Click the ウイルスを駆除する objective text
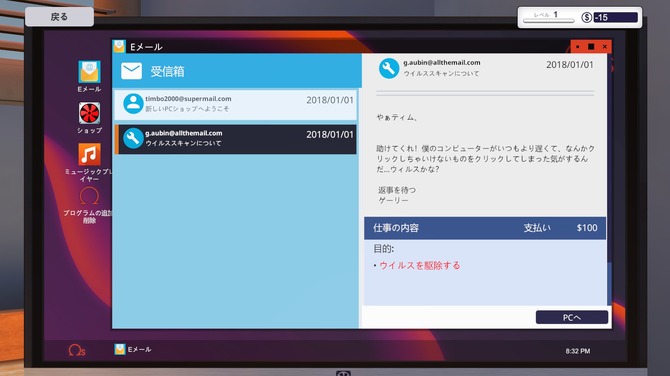This screenshot has width=670, height=376. coord(420,265)
